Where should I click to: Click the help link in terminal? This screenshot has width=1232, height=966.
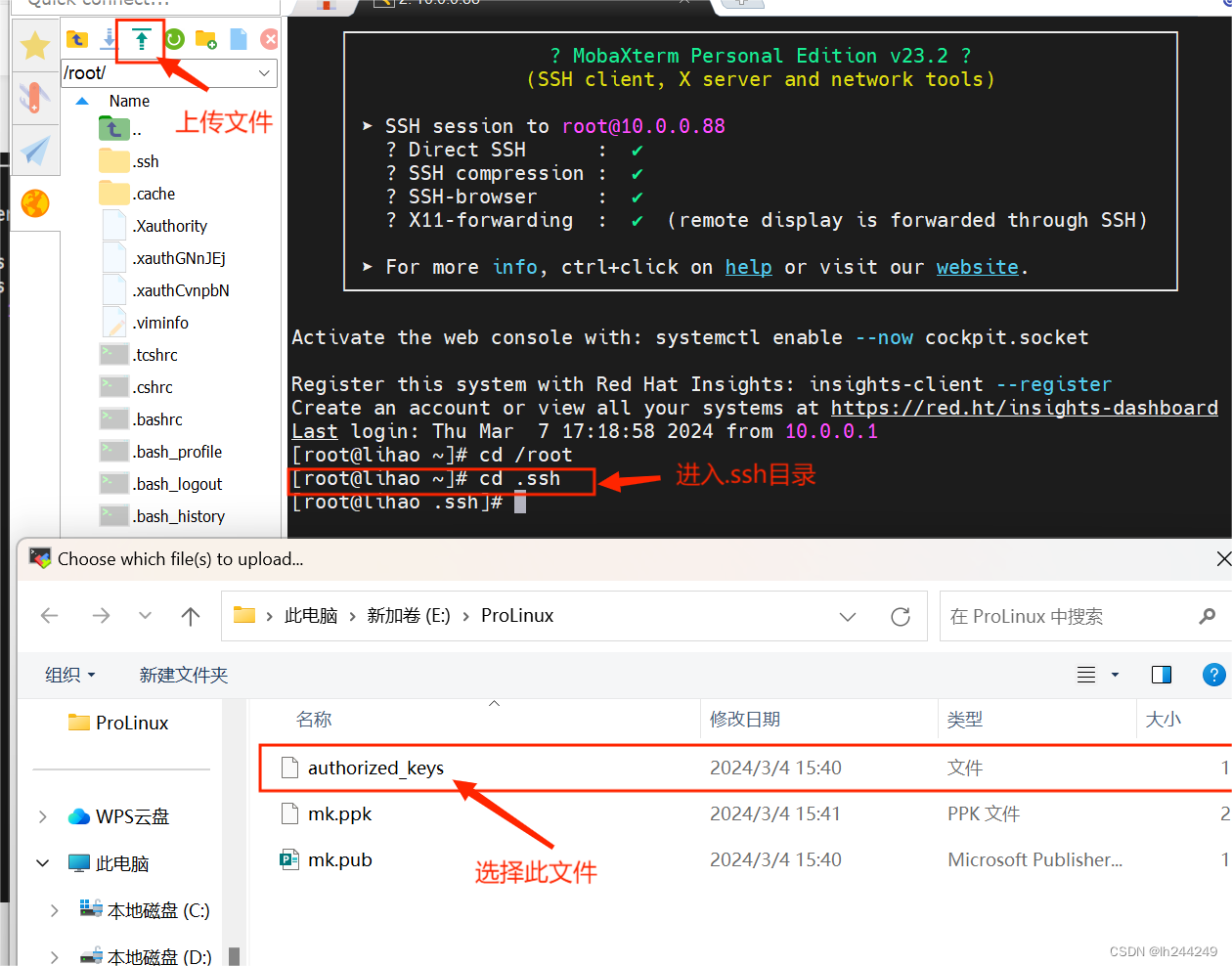click(x=748, y=267)
